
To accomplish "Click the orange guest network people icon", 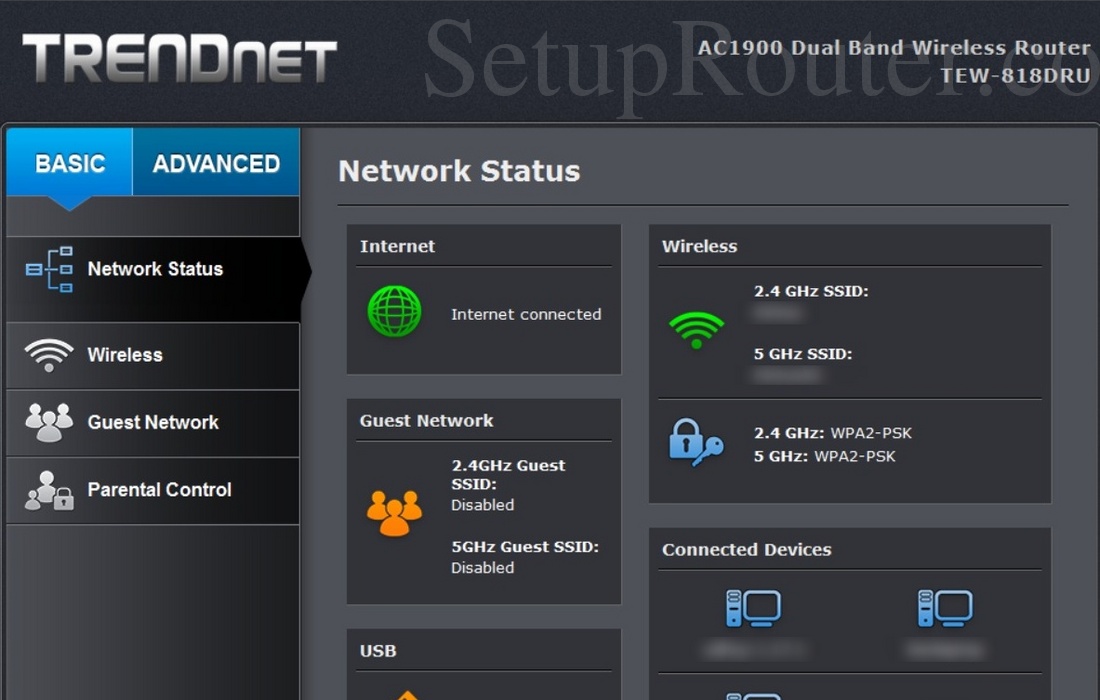I will pyautogui.click(x=394, y=513).
